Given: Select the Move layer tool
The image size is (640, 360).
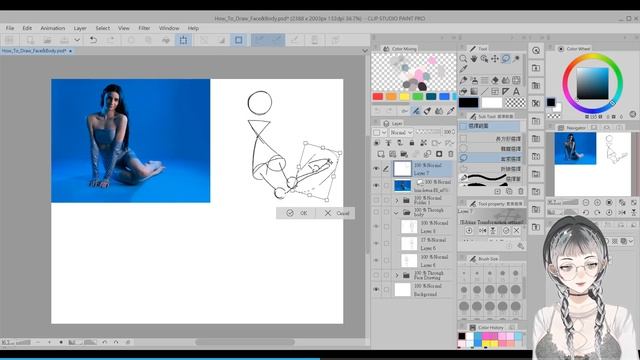Looking at the screenshot, I should click(x=495, y=59).
